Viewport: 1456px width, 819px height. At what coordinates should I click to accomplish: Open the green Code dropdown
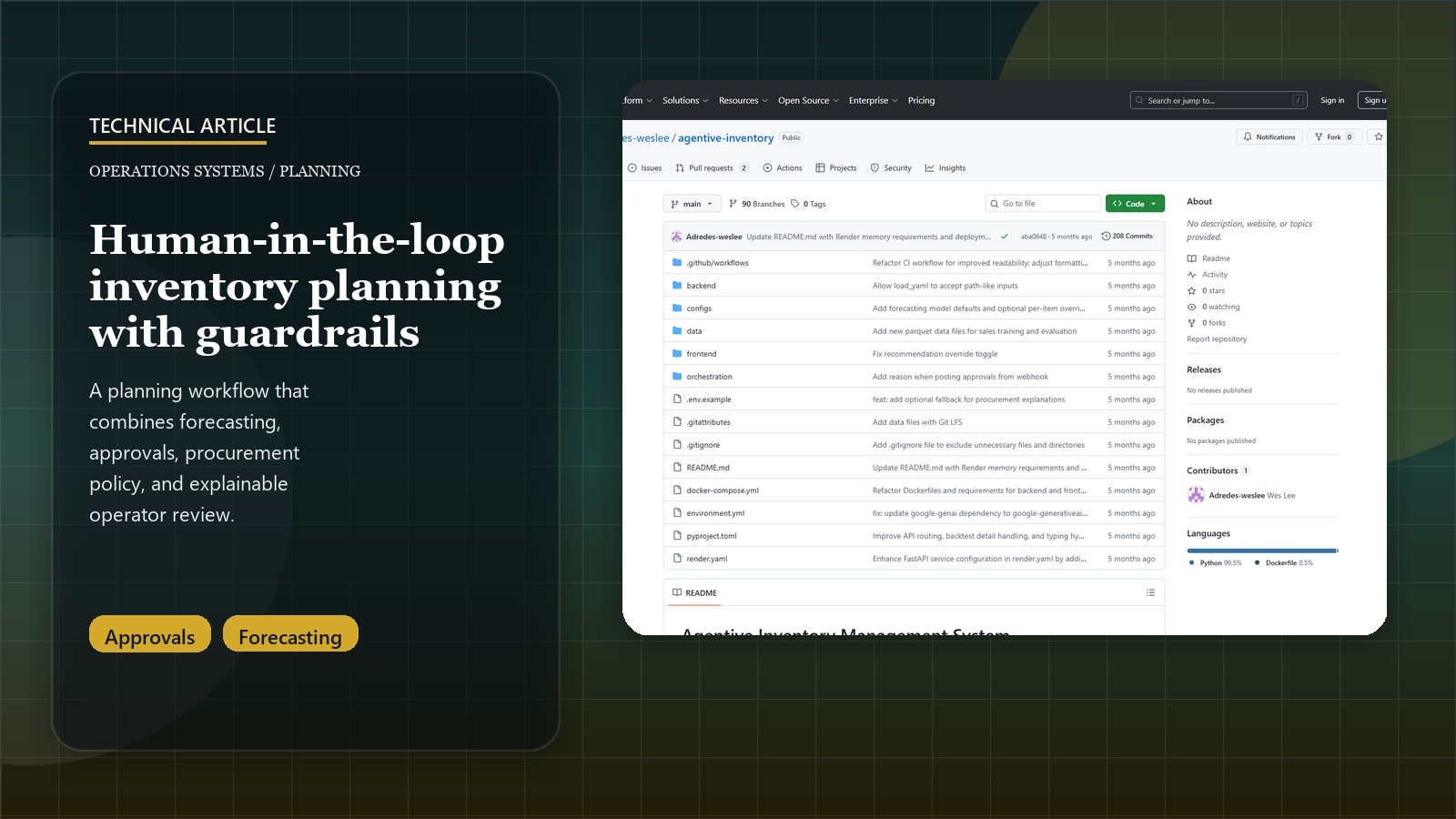tap(1134, 203)
